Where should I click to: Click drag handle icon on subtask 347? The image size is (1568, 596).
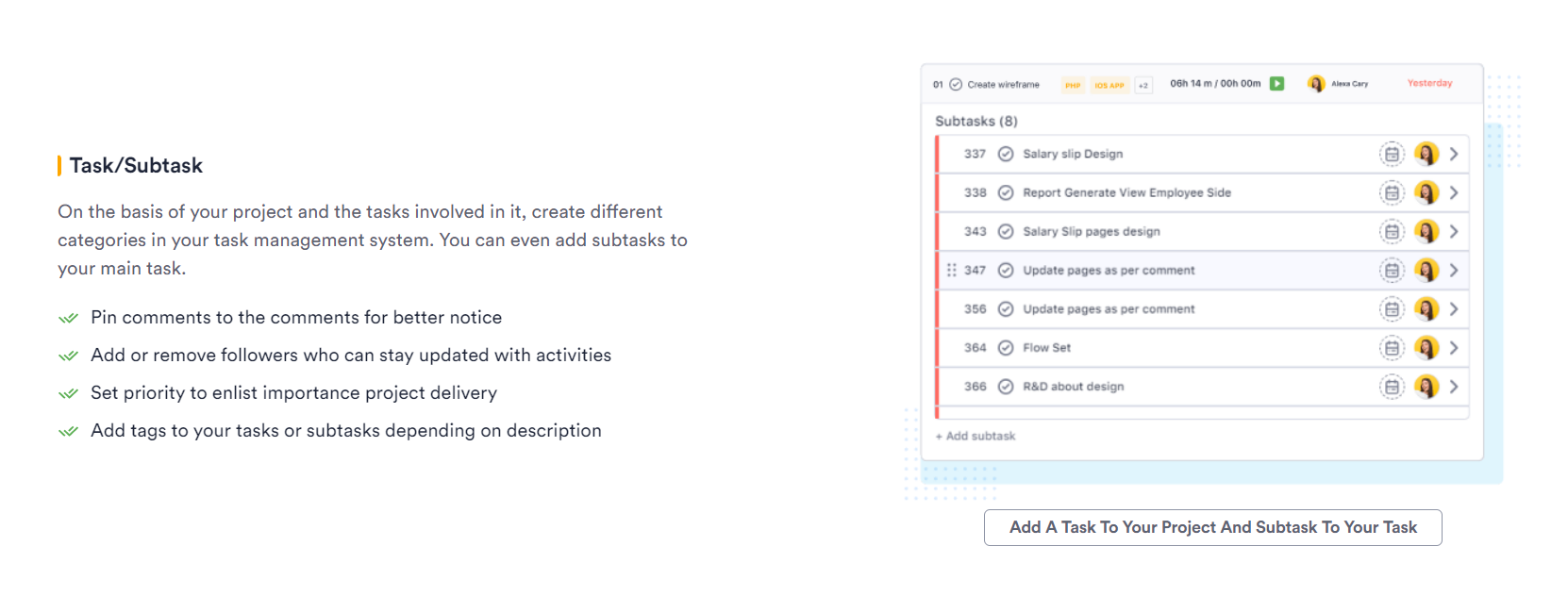(x=951, y=271)
